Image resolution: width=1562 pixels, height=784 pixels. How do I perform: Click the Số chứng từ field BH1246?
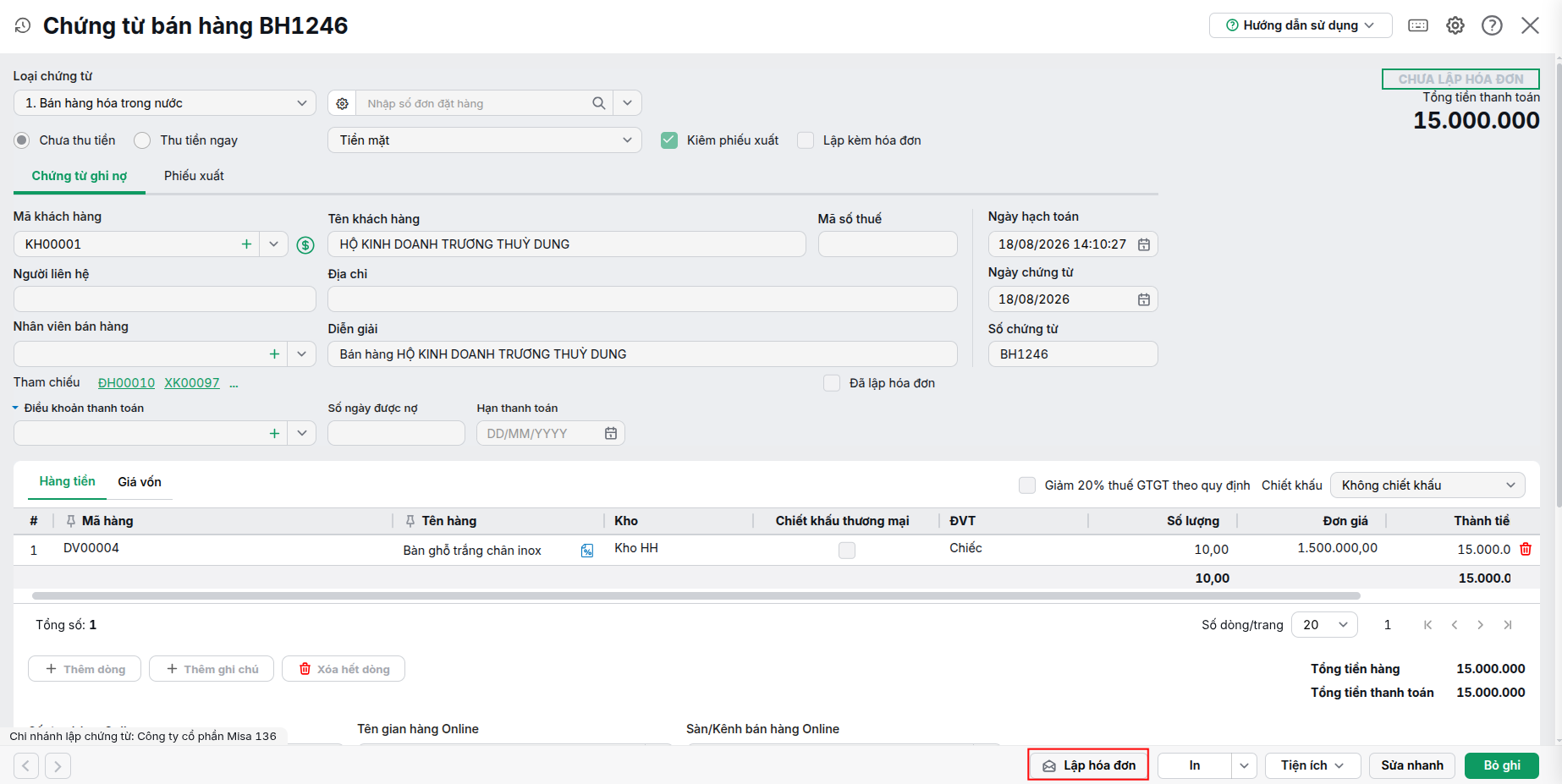pos(1073,354)
